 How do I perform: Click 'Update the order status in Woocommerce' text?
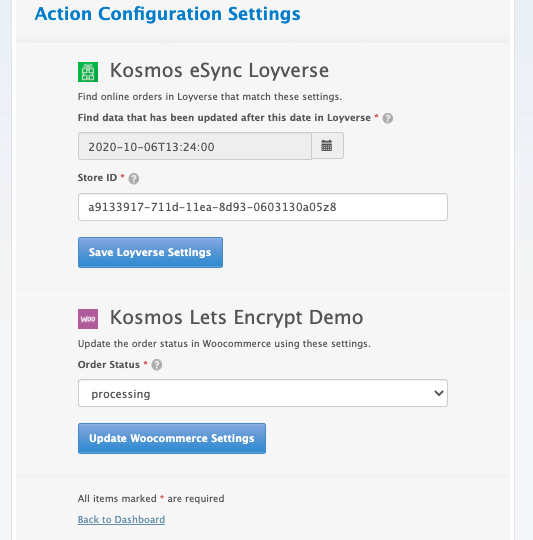click(224, 344)
